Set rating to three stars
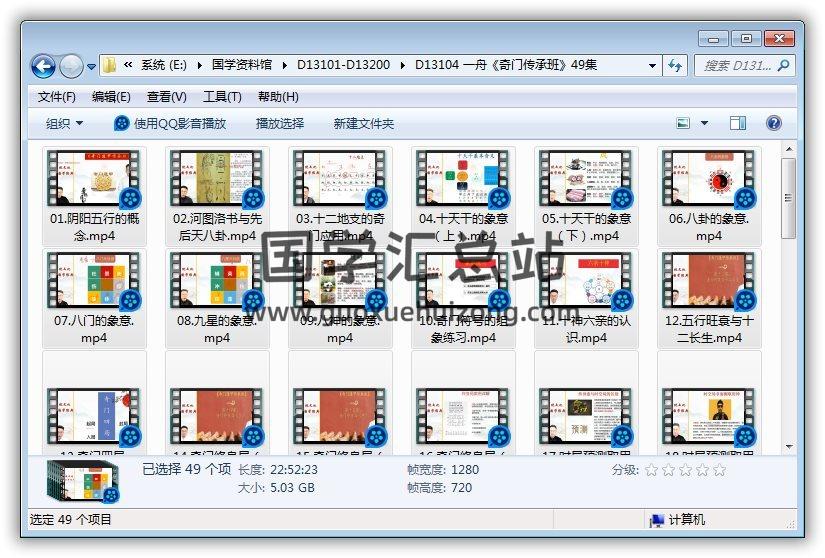The width and height of the screenshot is (825, 558). tap(686, 470)
